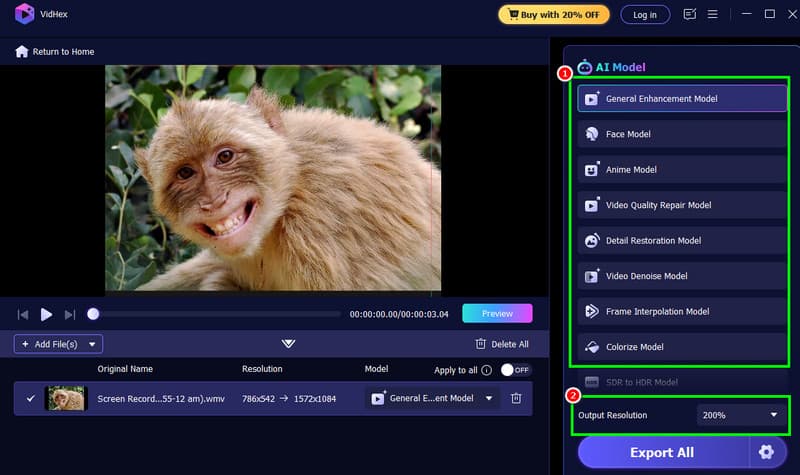Collapse the file list with the down chevron

[288, 344]
